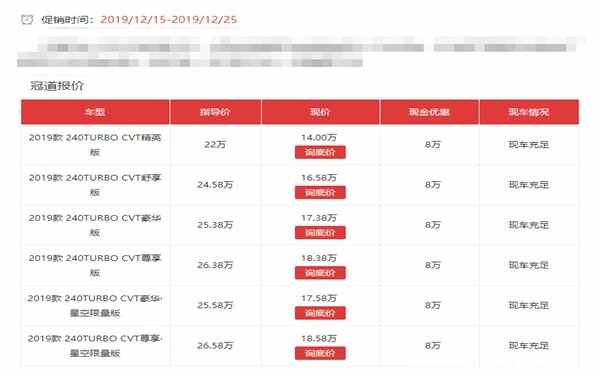
Task: Select the 现车情况 column header
Action: (x=529, y=112)
